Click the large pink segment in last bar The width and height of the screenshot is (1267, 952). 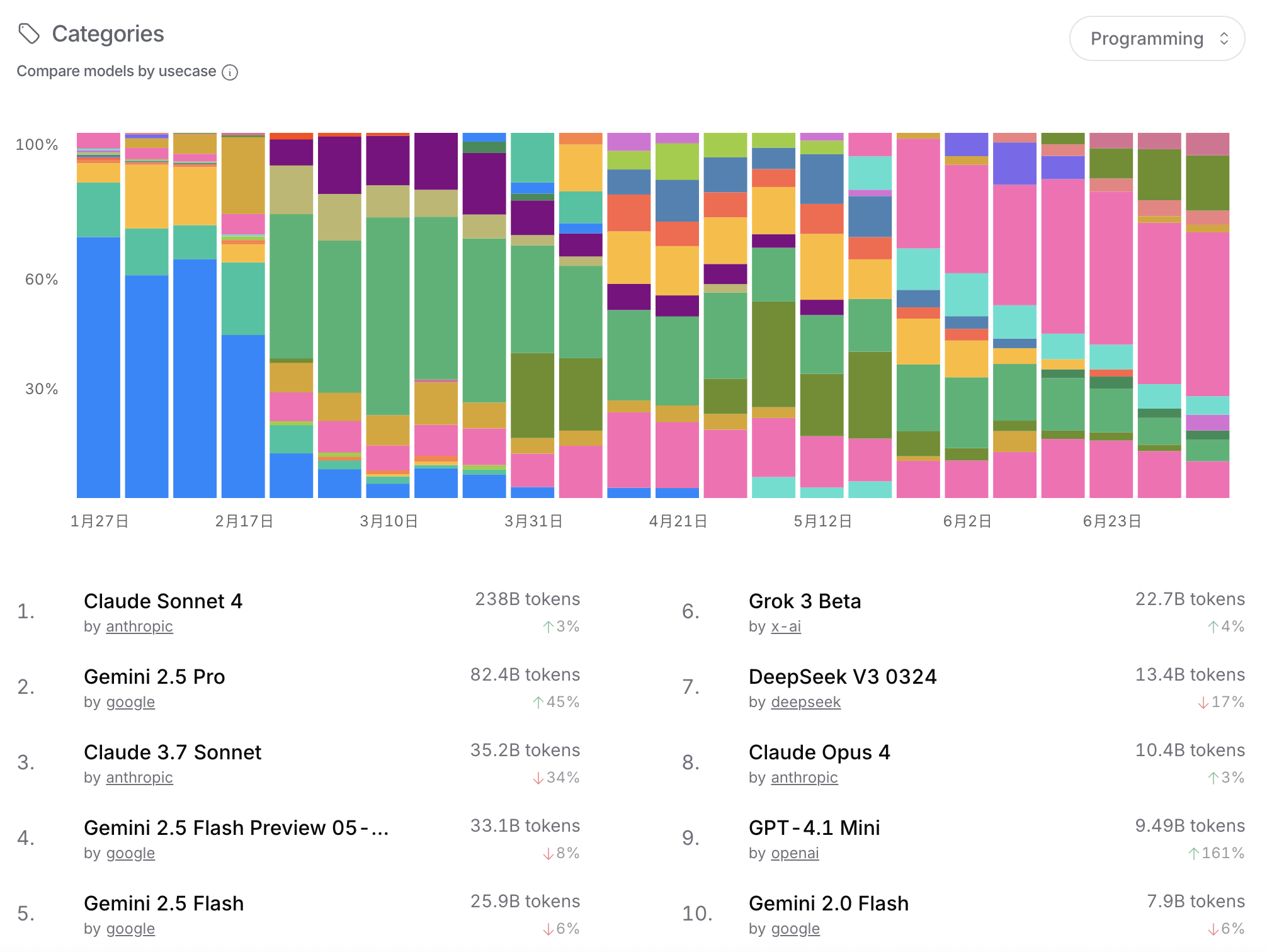click(1207, 314)
